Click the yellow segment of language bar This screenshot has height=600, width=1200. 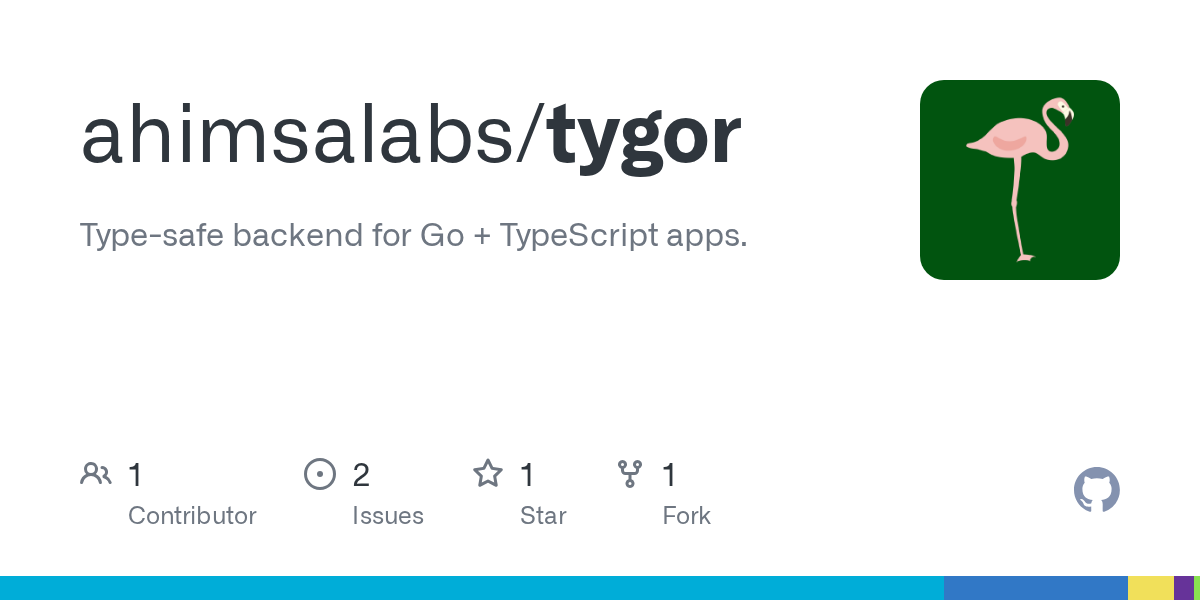(1150, 588)
